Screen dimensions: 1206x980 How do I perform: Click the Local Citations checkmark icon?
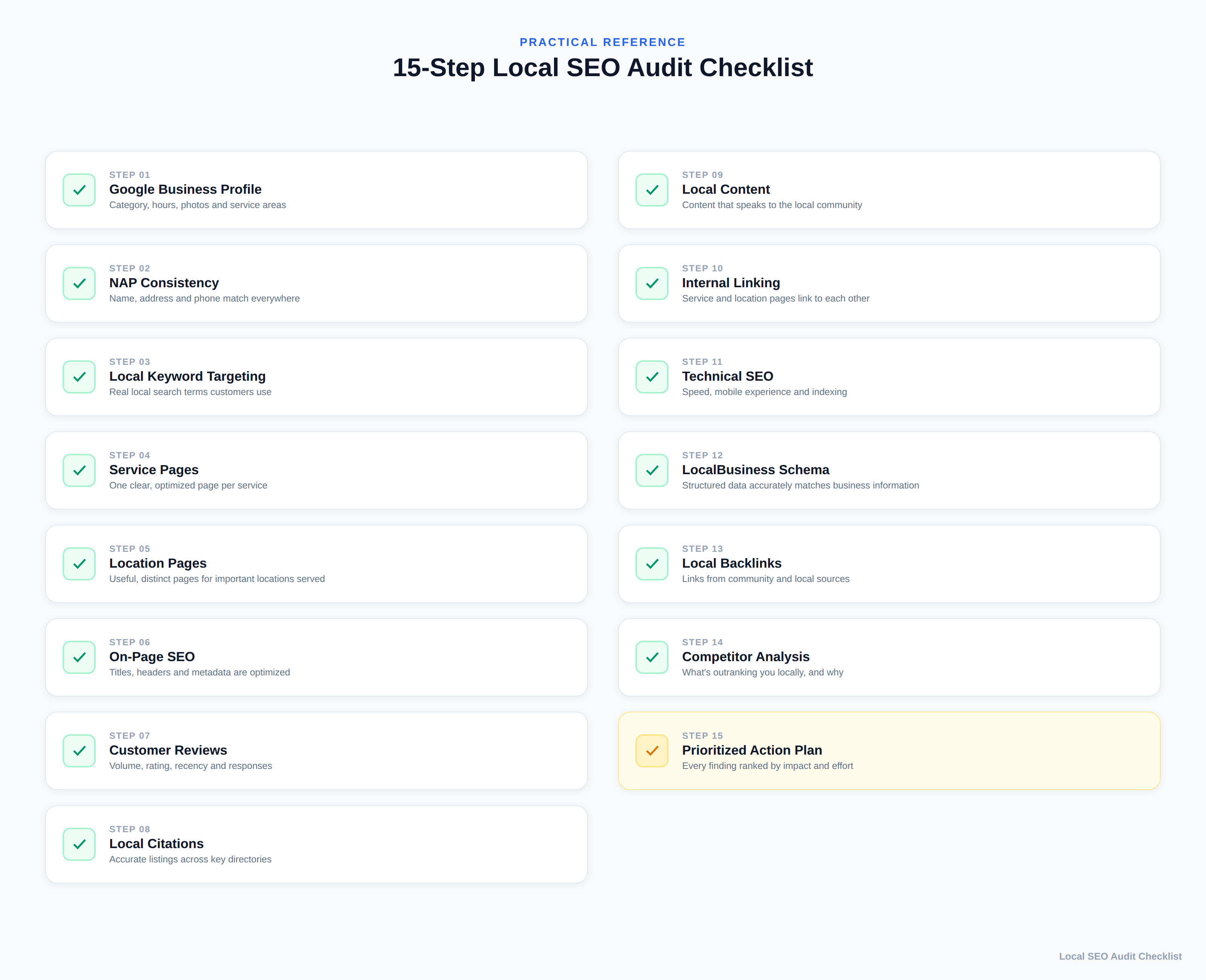pyautogui.click(x=79, y=844)
